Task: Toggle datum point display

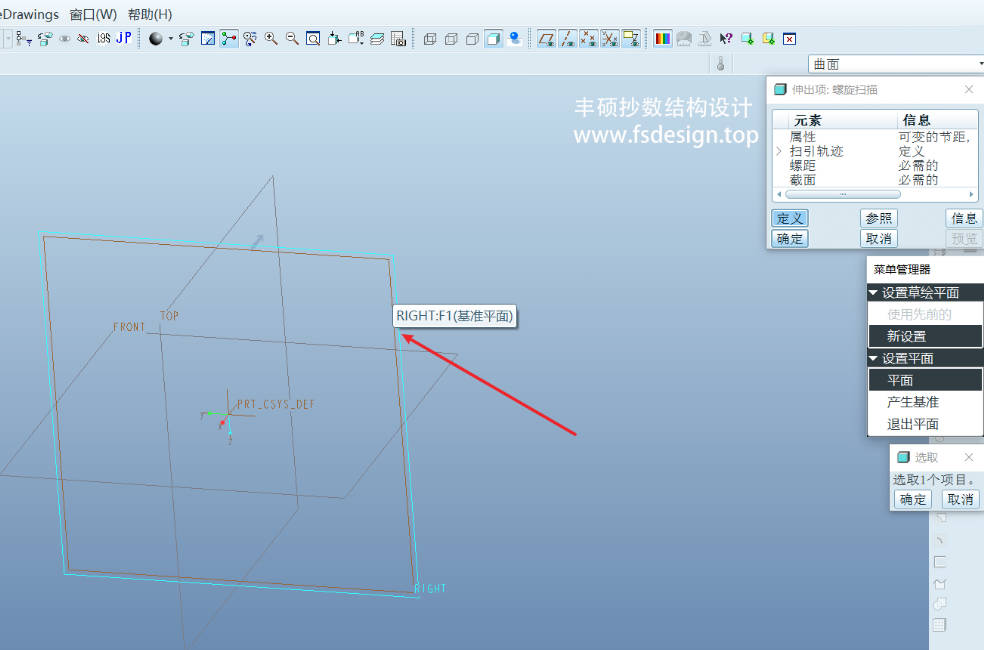Action: 588,39
